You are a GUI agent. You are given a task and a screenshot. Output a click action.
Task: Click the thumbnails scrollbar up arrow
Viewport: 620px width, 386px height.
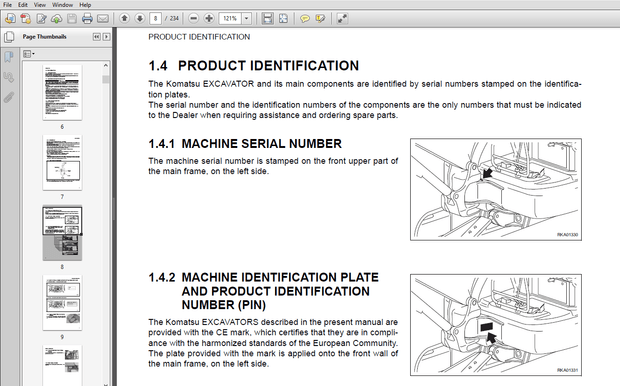[106, 65]
